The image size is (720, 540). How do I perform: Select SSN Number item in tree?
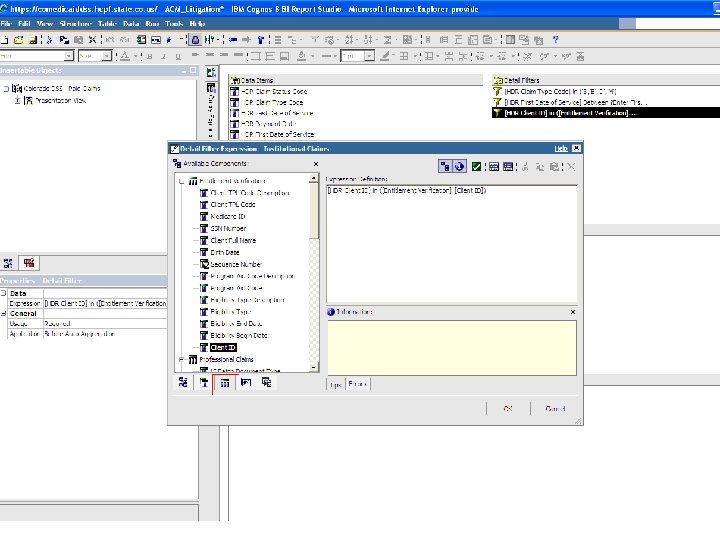pos(228,228)
